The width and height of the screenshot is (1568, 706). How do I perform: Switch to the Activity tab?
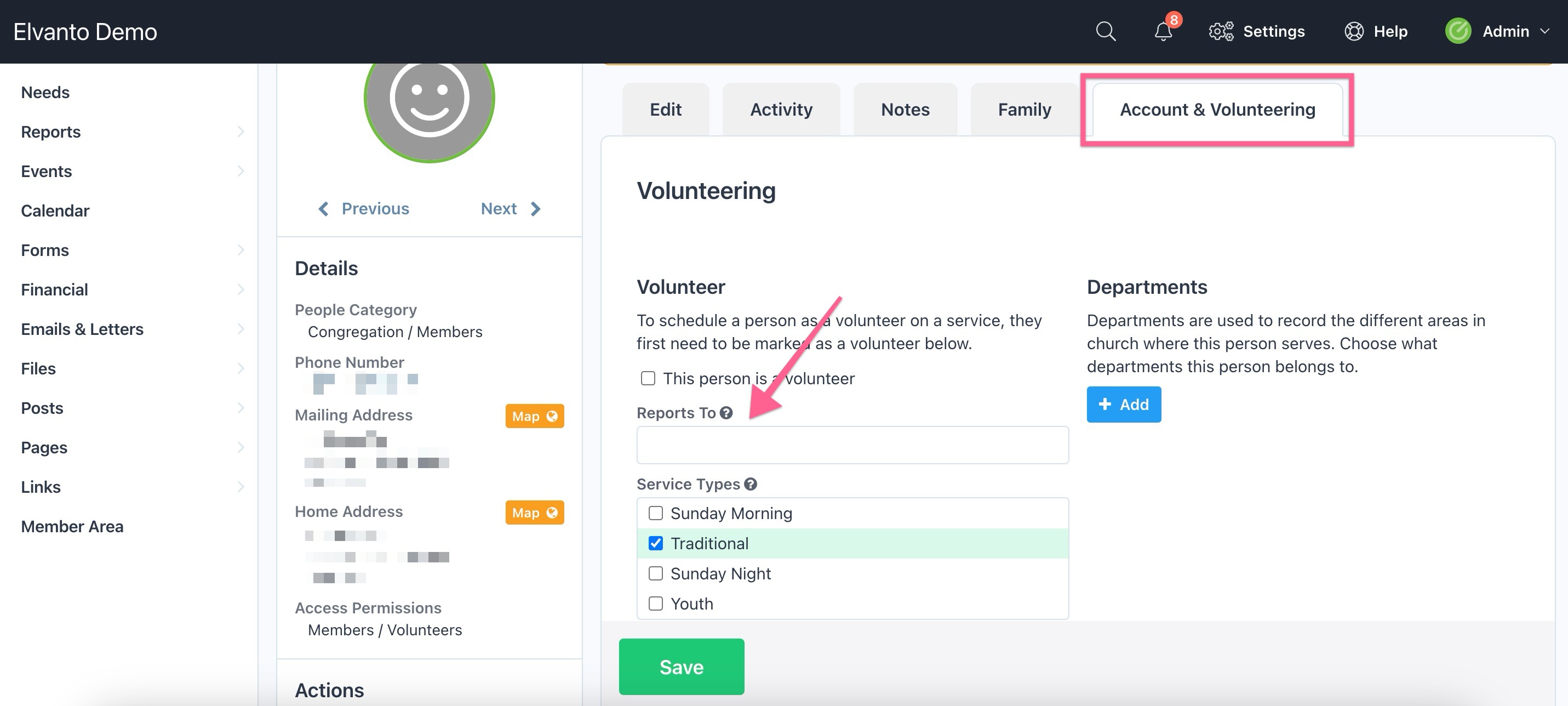tap(781, 109)
